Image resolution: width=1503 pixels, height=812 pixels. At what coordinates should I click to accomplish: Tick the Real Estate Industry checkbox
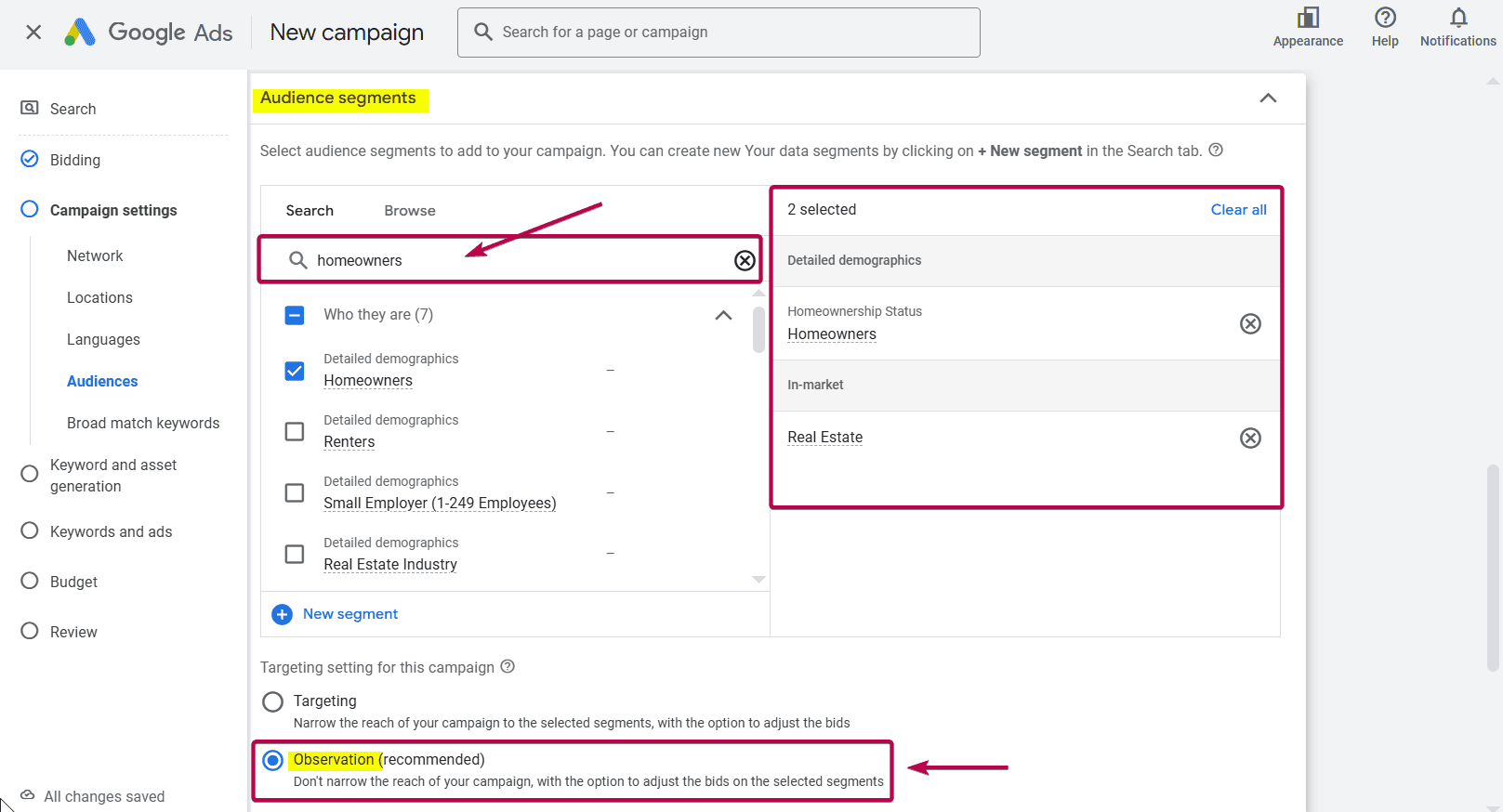coord(295,555)
